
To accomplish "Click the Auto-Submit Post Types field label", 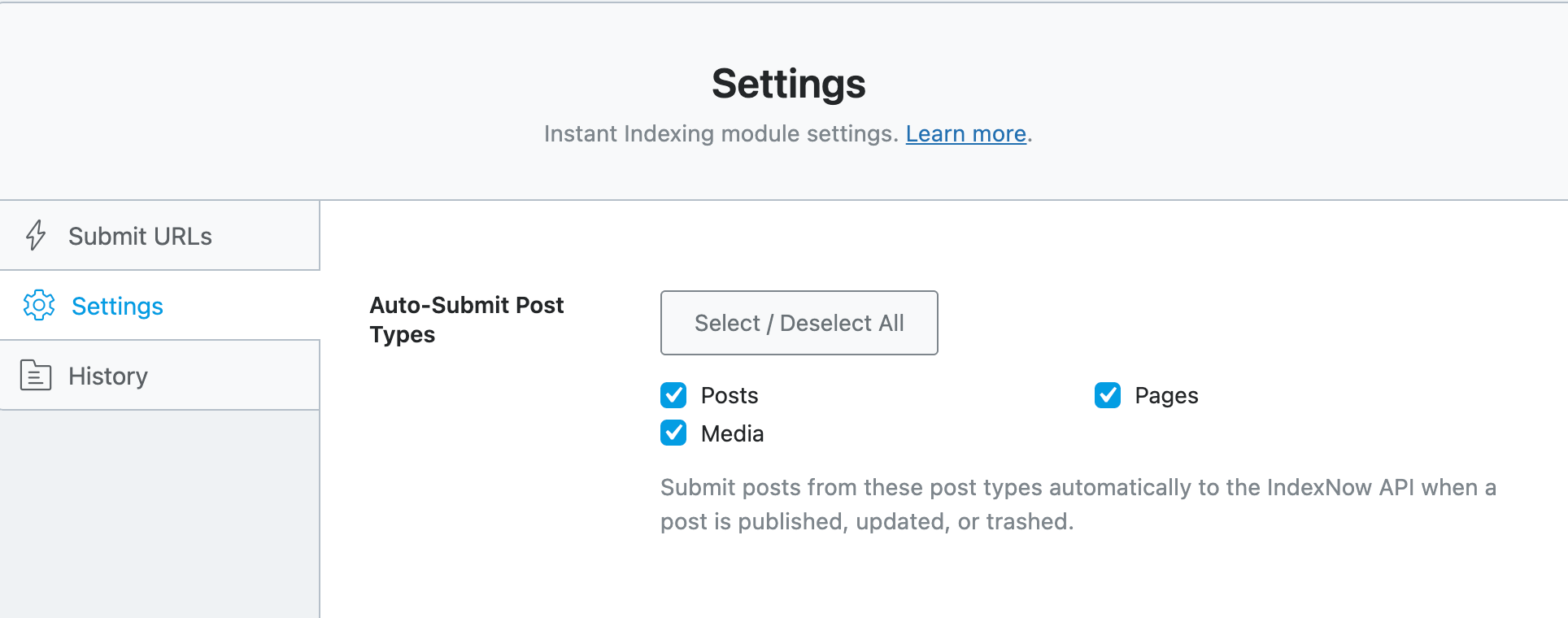I will coord(466,320).
